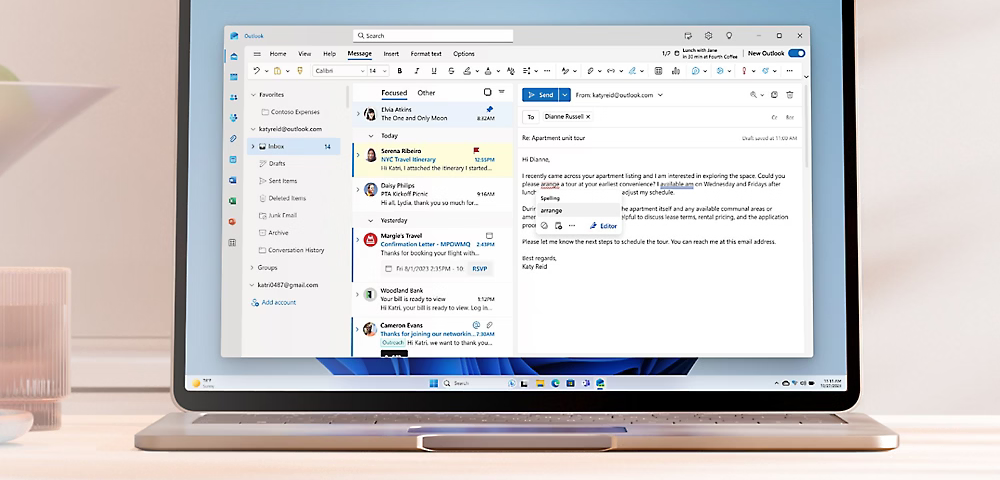Toggle the select-all checkbox above message list
Viewport: 1000px width, 480px height.
pyautogui.click(x=487, y=92)
